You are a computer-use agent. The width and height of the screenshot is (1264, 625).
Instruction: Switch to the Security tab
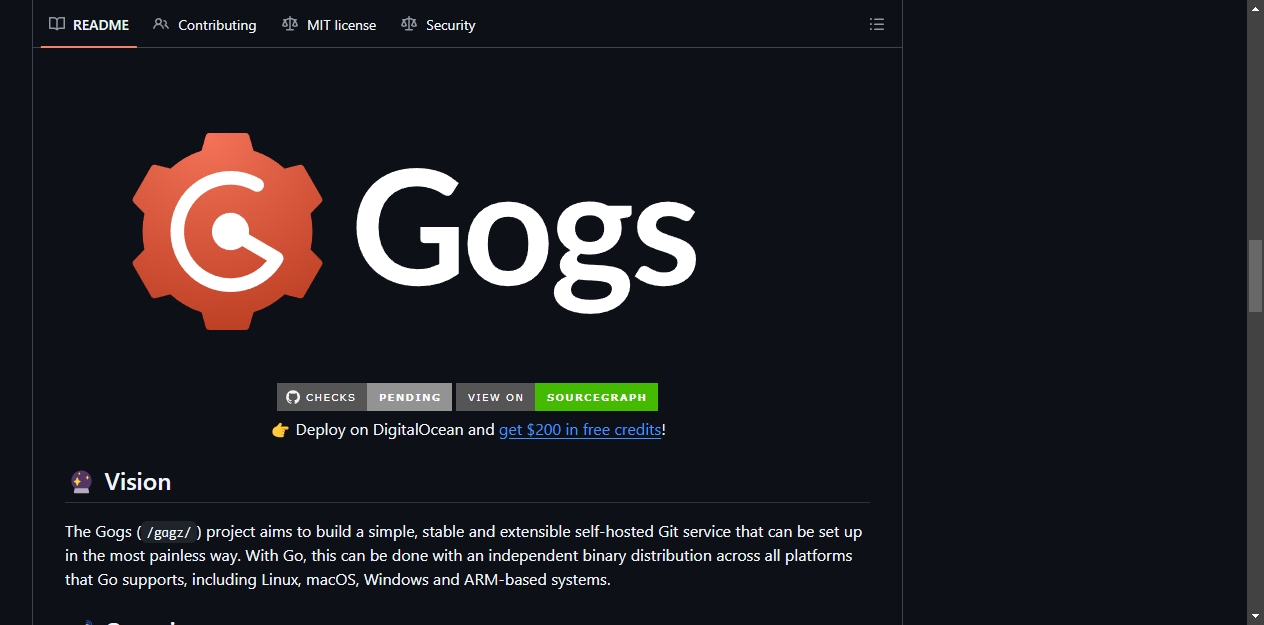(438, 25)
